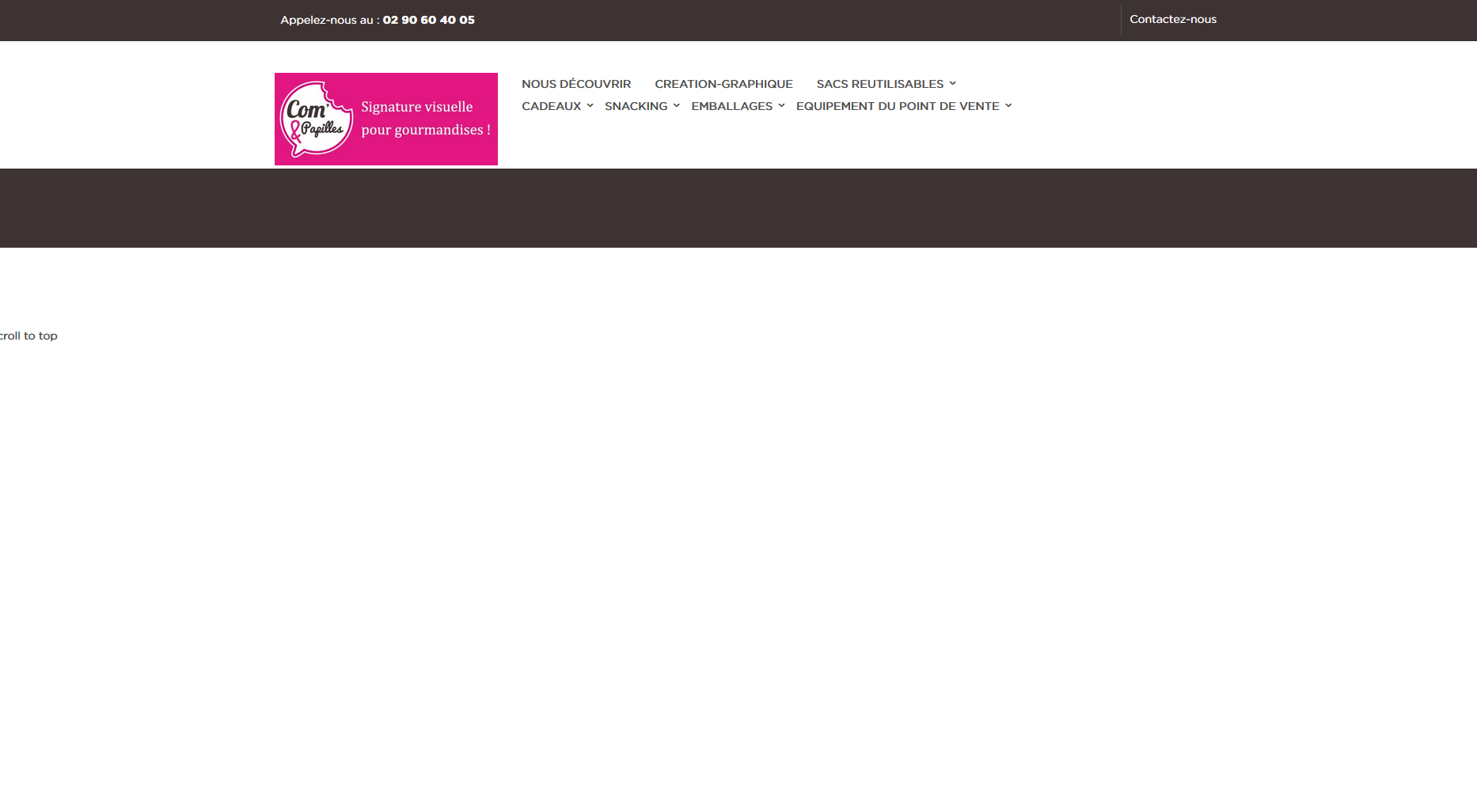The height and width of the screenshot is (812, 1477).
Task: Expand EQUIPEMENT DU POINT DE VENTE chevron
Action: (1008, 105)
